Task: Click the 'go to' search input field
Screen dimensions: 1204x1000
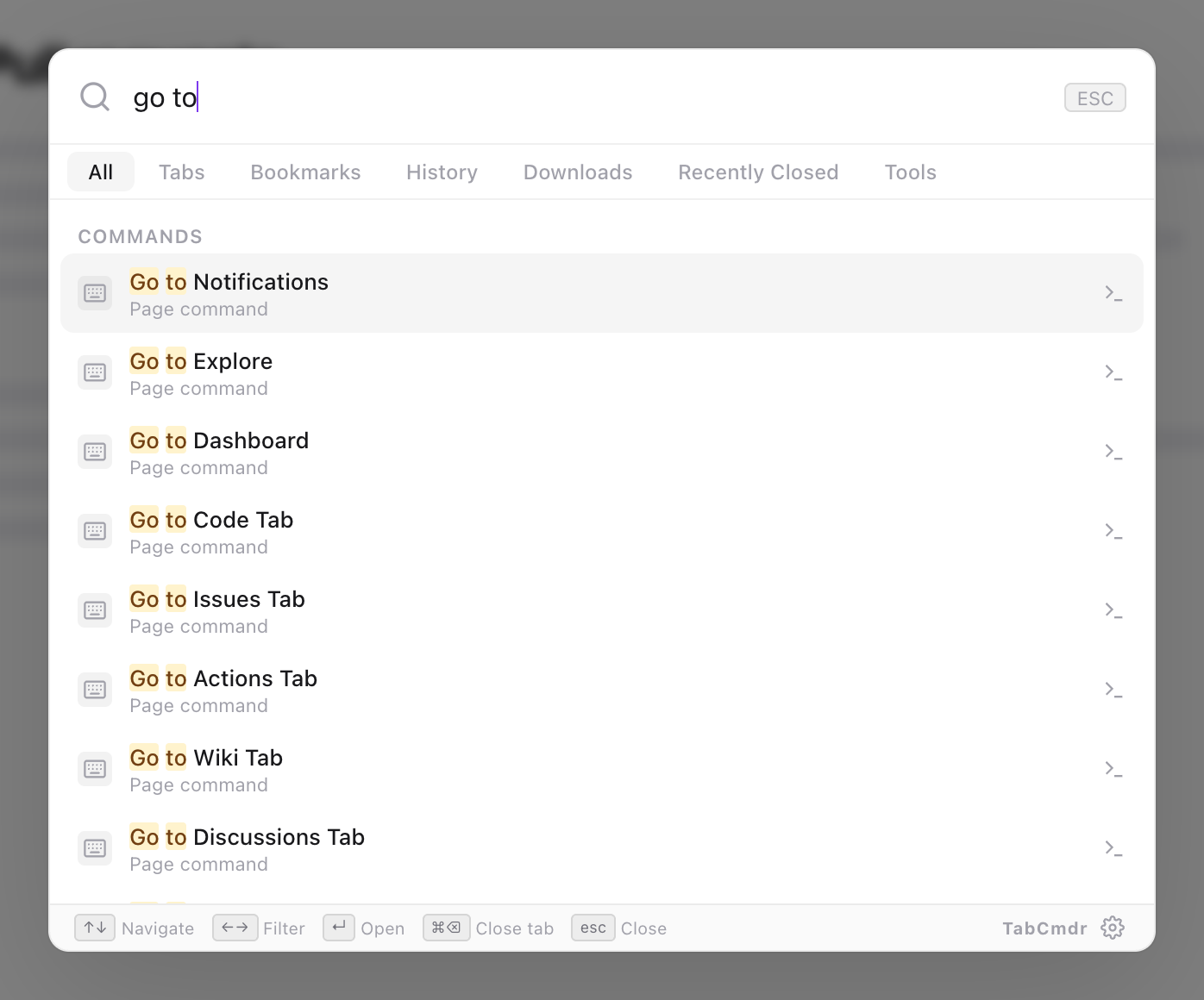Action: [586, 97]
